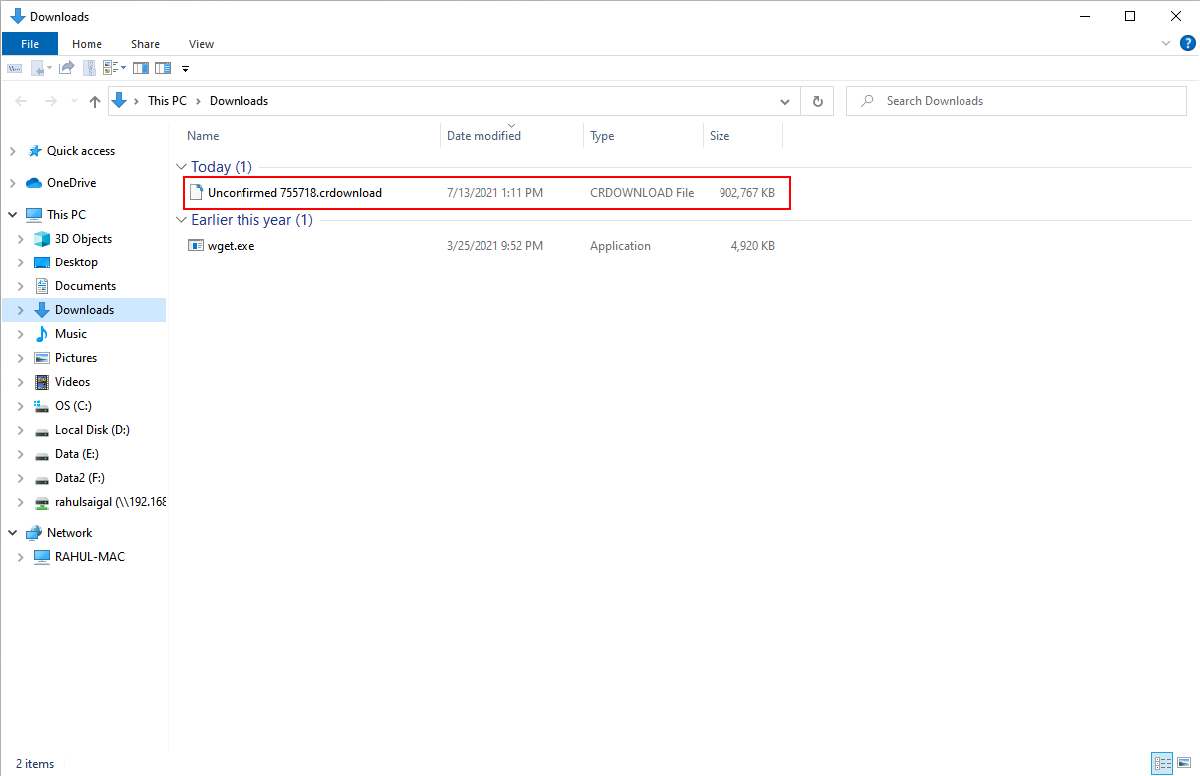
Task: Click the wget.exe application icon
Action: pyautogui.click(x=197, y=246)
